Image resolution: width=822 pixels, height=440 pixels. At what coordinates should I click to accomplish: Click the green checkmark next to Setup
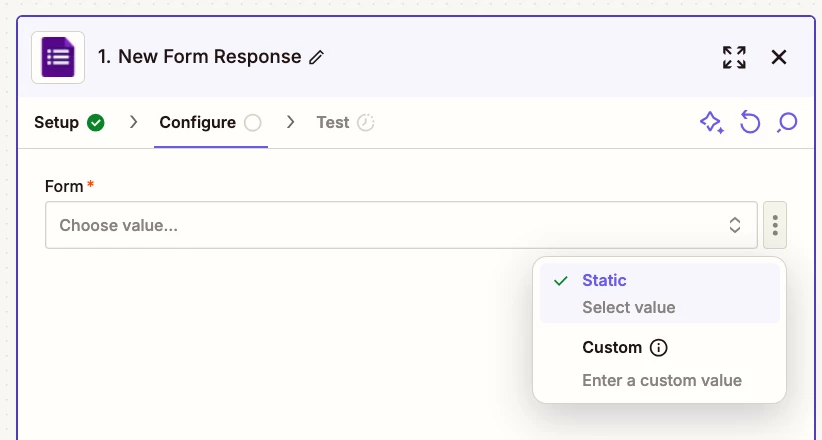point(95,123)
